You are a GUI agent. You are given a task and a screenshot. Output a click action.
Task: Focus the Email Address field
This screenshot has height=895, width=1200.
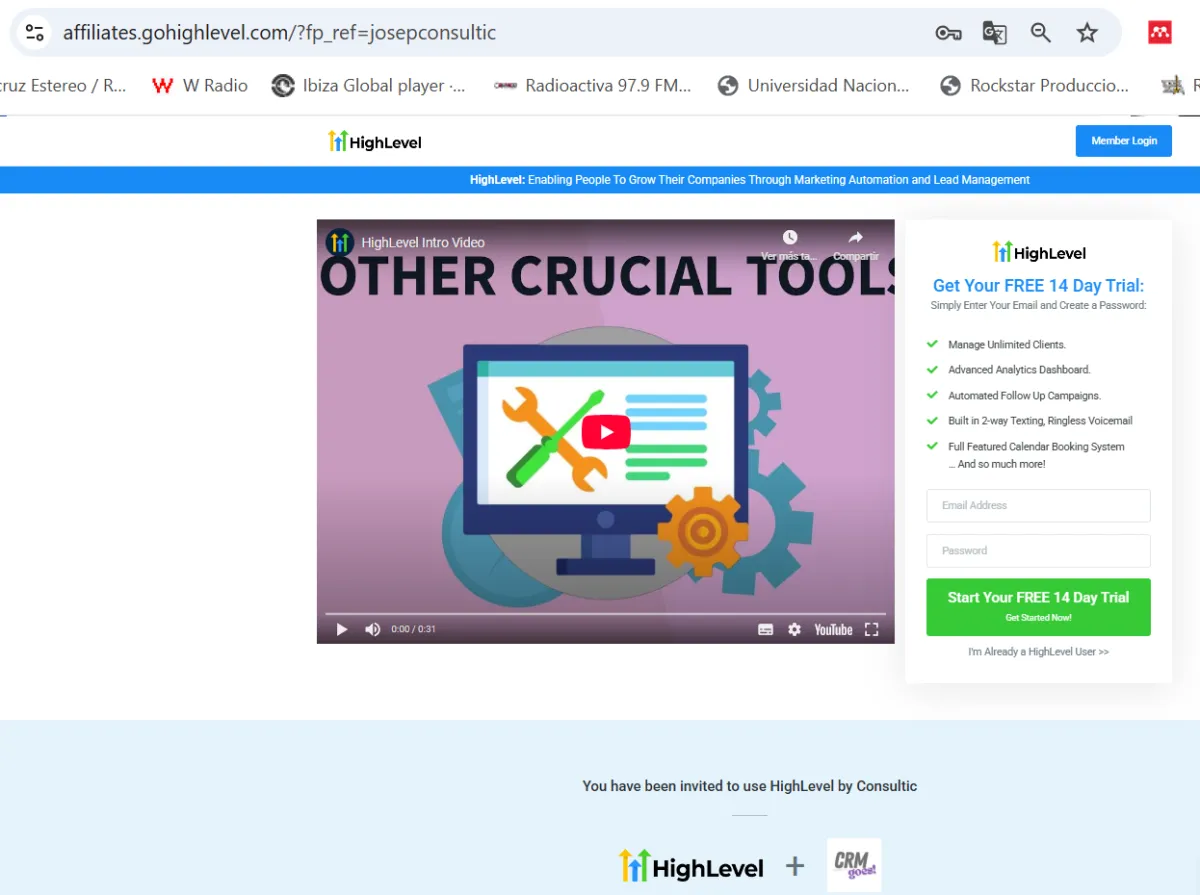click(x=1038, y=505)
